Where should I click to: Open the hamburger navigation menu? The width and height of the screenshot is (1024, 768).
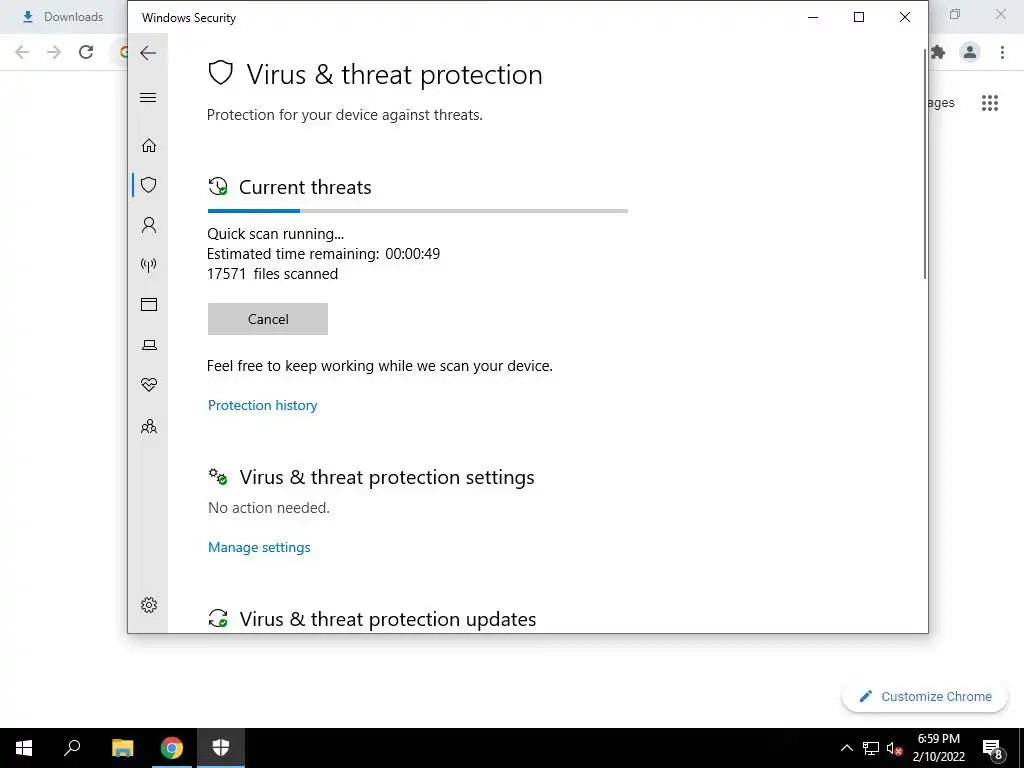[148, 98]
